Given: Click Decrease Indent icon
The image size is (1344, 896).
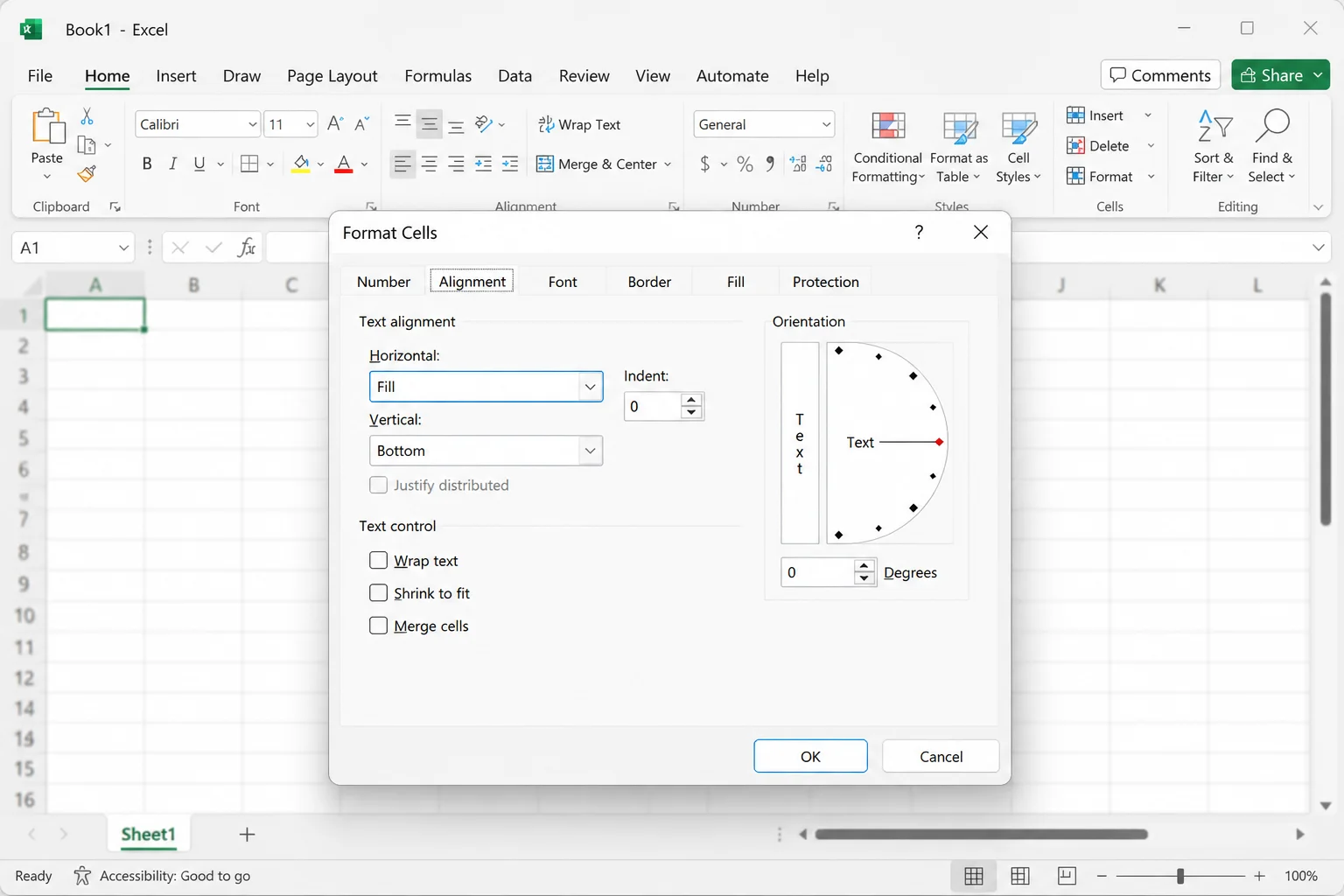Looking at the screenshot, I should coord(483,164).
